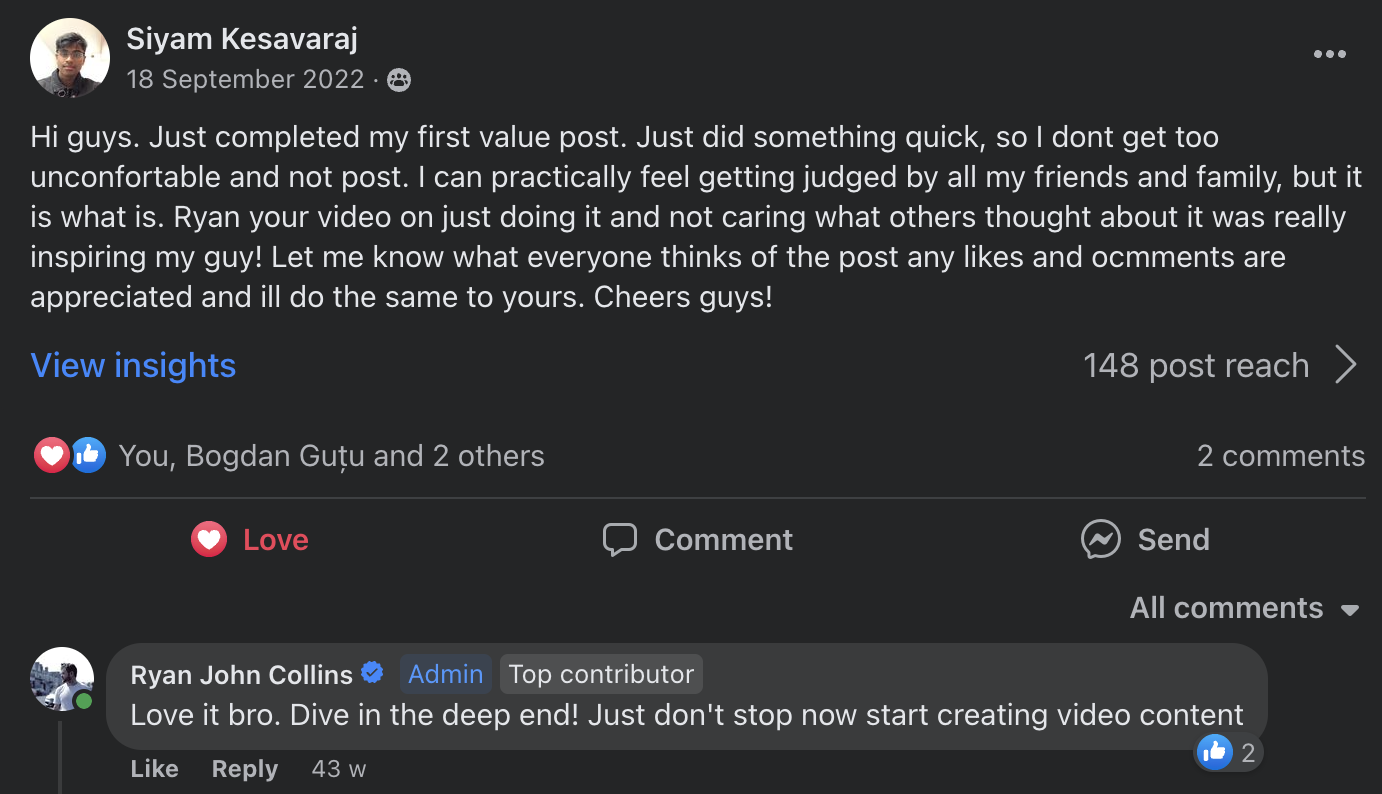Click the group audience privacy icon

click(399, 80)
